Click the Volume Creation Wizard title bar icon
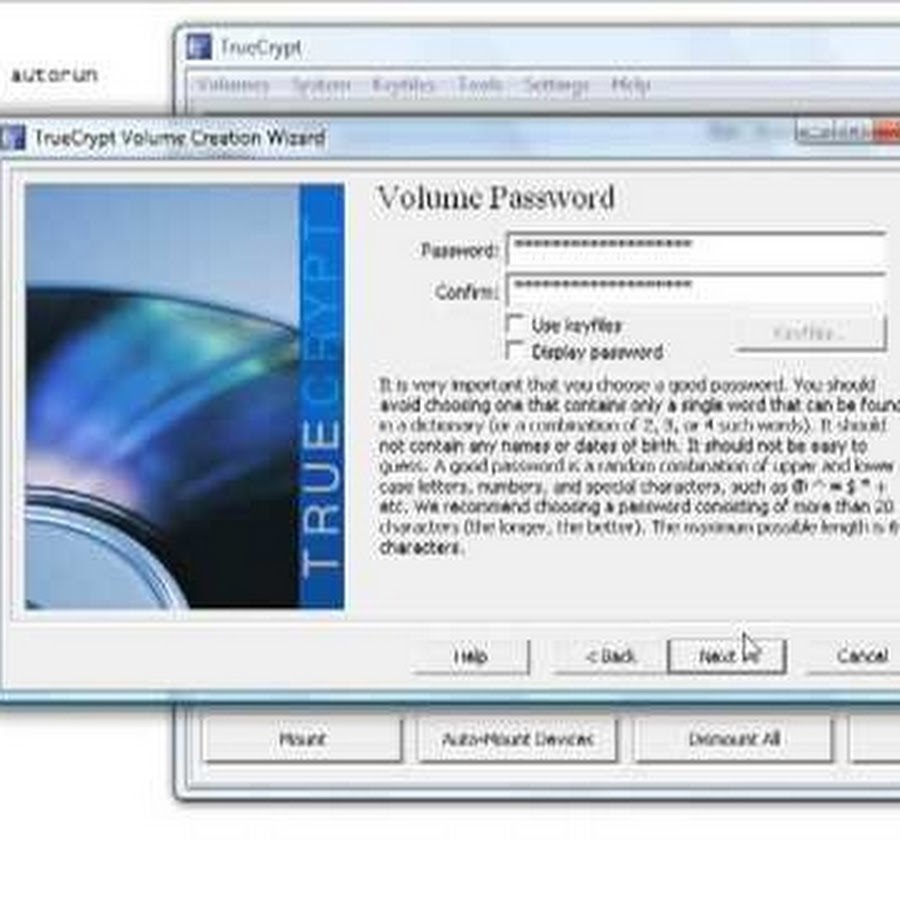 coord(14,137)
